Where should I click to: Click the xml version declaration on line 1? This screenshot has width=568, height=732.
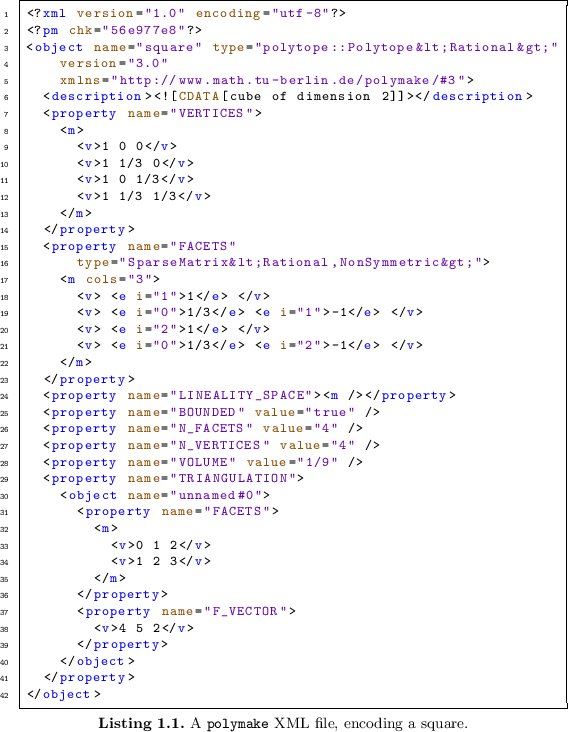186,13
